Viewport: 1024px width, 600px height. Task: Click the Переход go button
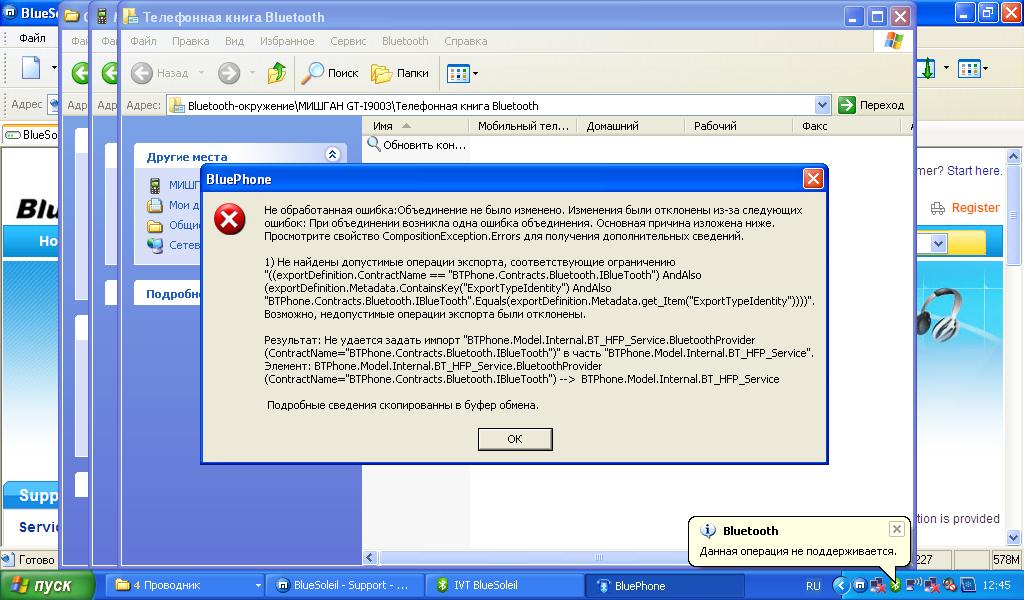click(x=872, y=105)
